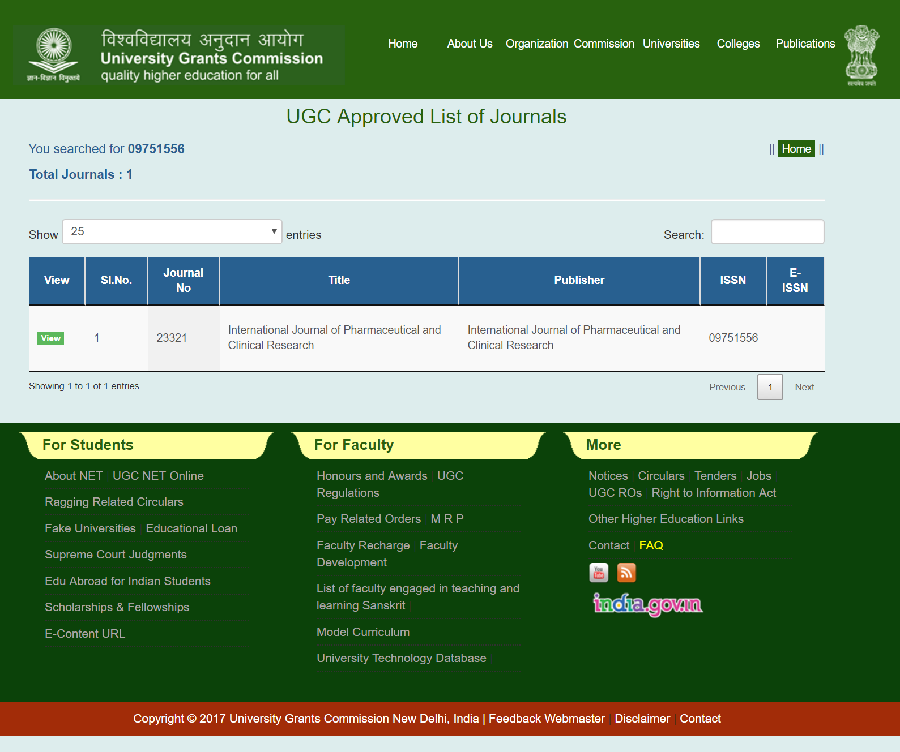Viewport: 900px width, 752px height.
Task: Go to Previous page of results
Action: (727, 387)
